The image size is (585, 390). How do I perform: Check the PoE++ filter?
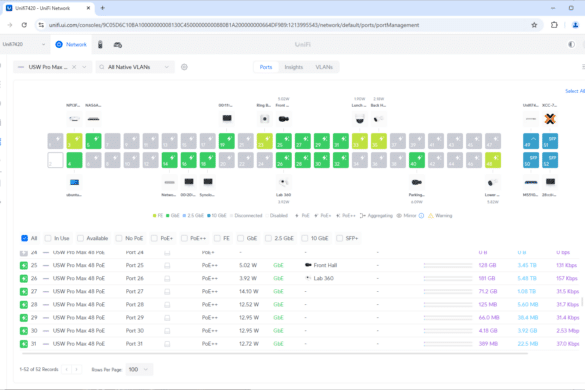coord(184,238)
